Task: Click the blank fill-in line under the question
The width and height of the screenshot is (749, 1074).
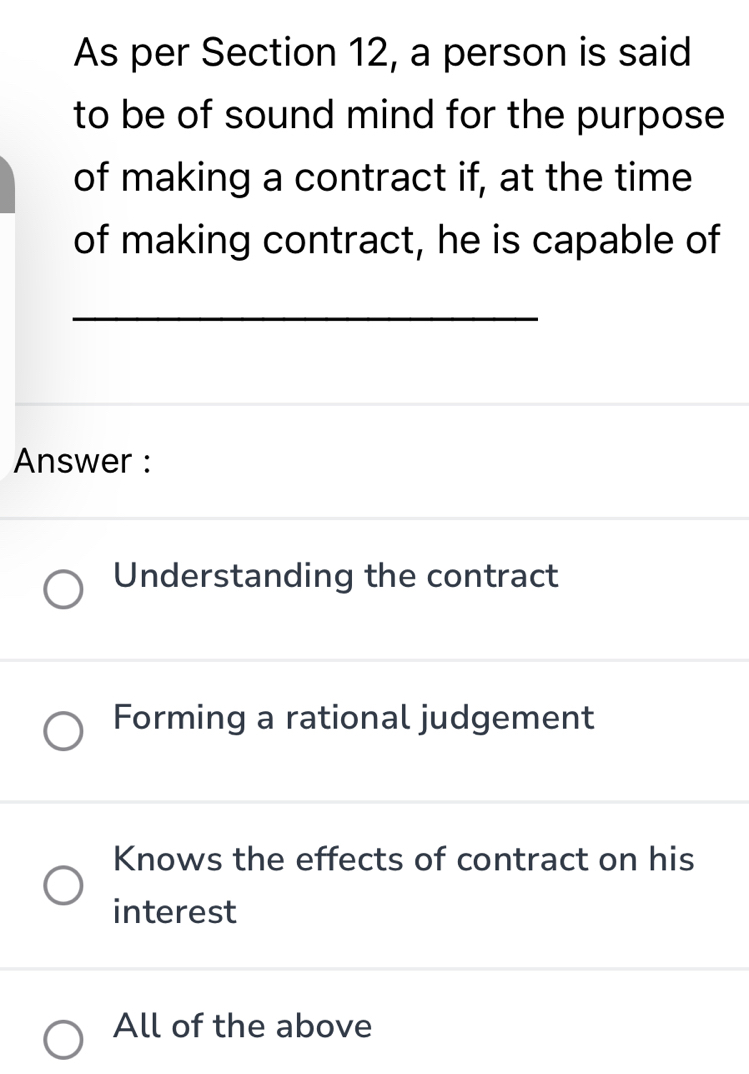Action: 307,318
